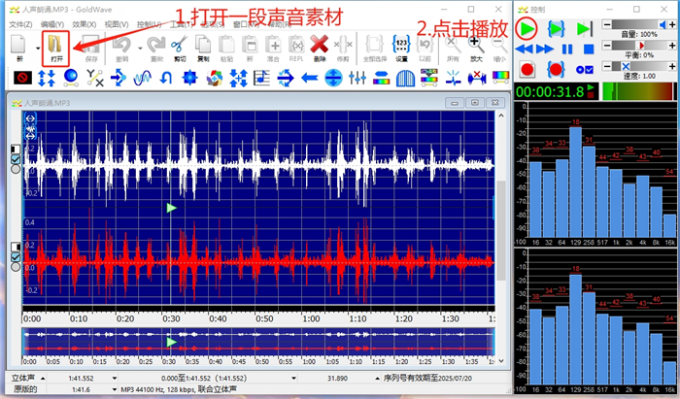Open the 视图 menu
The width and height of the screenshot is (680, 399).
[x=116, y=24]
